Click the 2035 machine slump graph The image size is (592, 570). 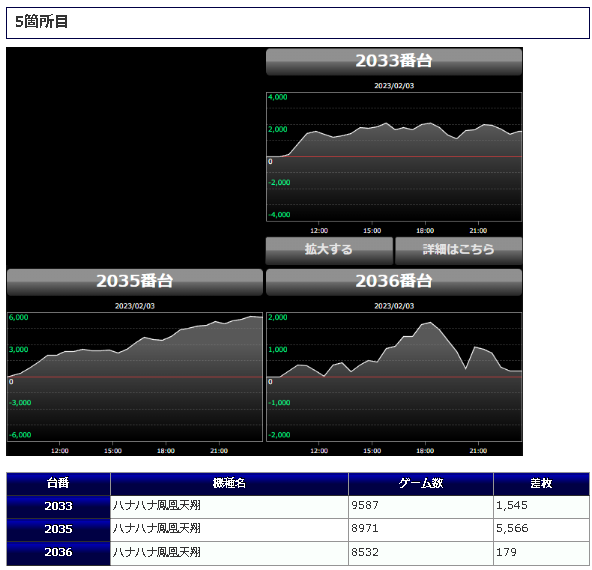[x=135, y=377]
